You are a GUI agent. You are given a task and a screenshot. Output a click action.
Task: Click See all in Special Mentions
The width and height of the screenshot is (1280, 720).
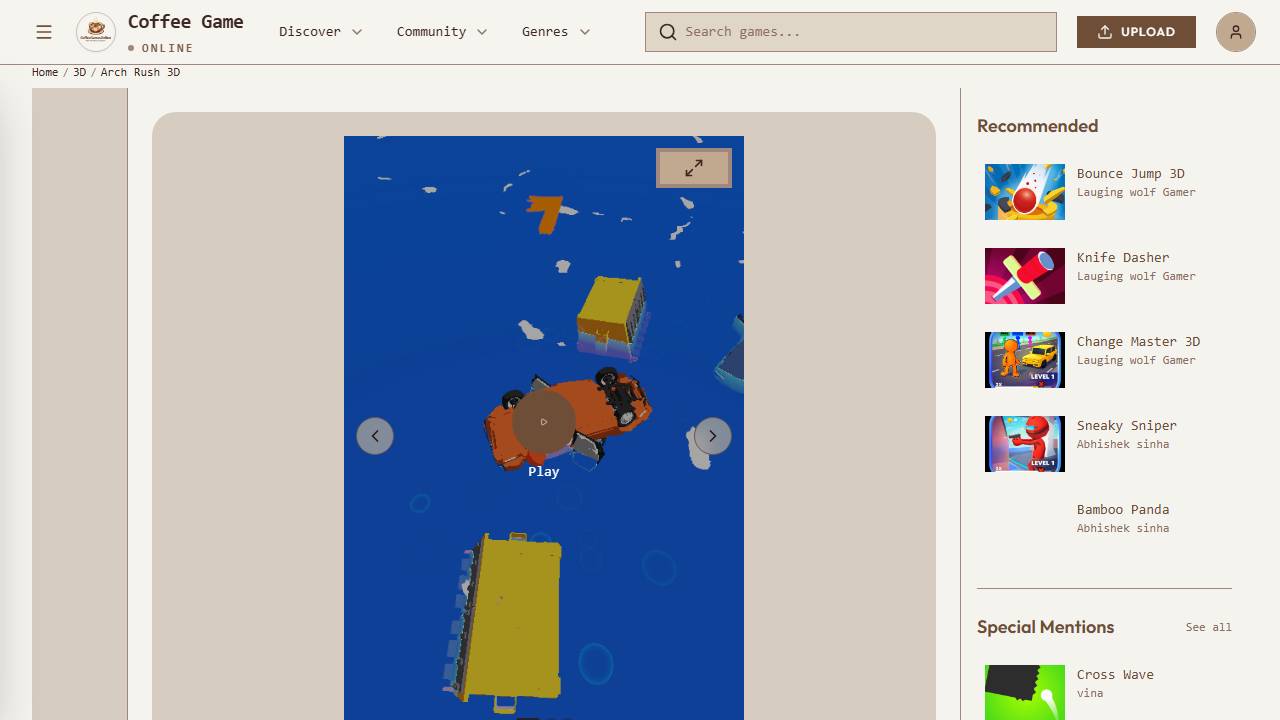(1209, 627)
